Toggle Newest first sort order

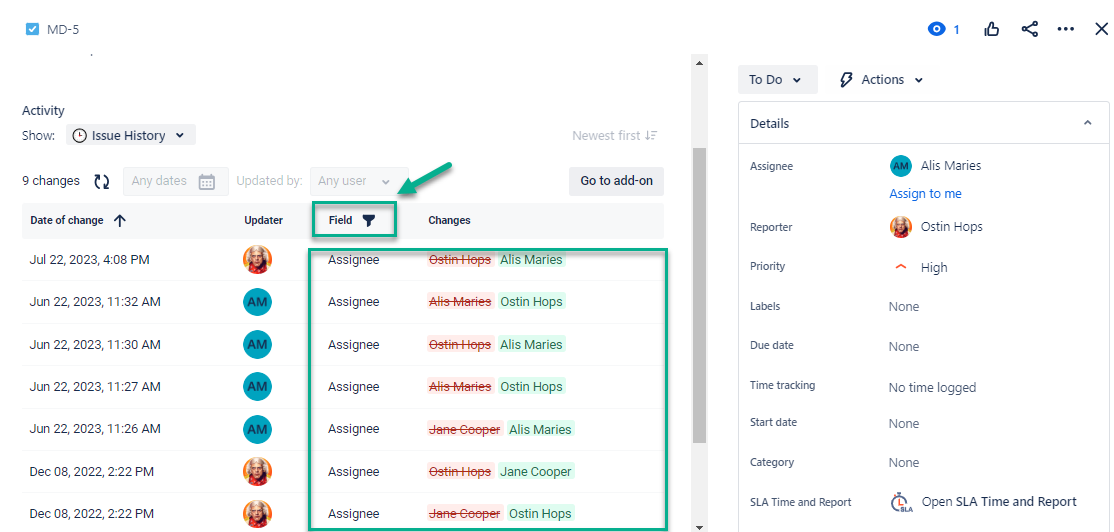[615, 135]
